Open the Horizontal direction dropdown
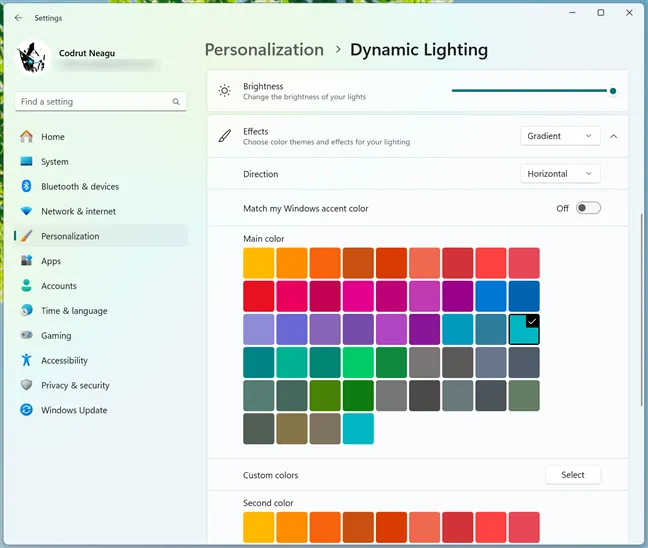Image resolution: width=648 pixels, height=548 pixels. [x=562, y=174]
